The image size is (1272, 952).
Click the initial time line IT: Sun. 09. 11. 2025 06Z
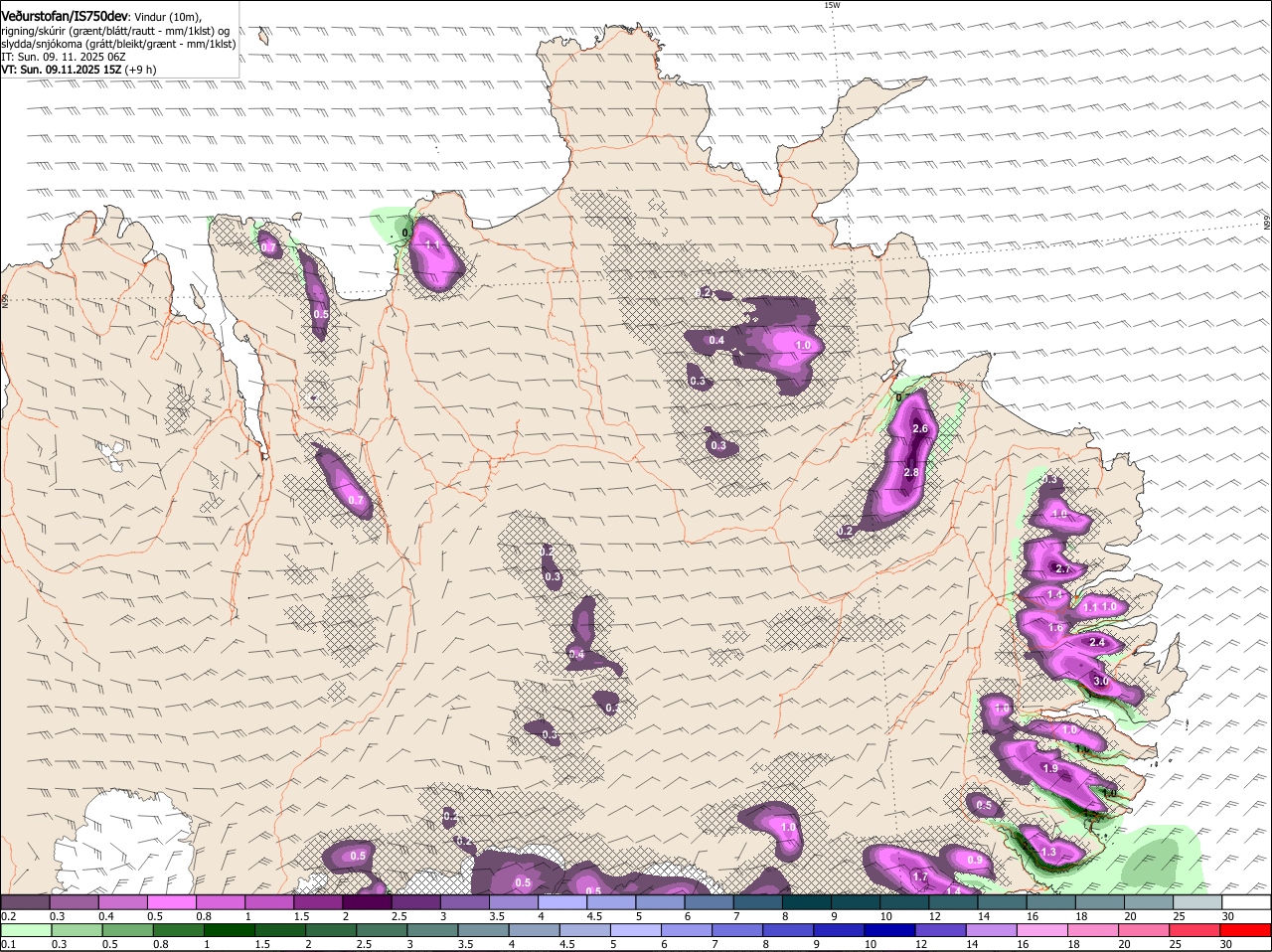64,57
